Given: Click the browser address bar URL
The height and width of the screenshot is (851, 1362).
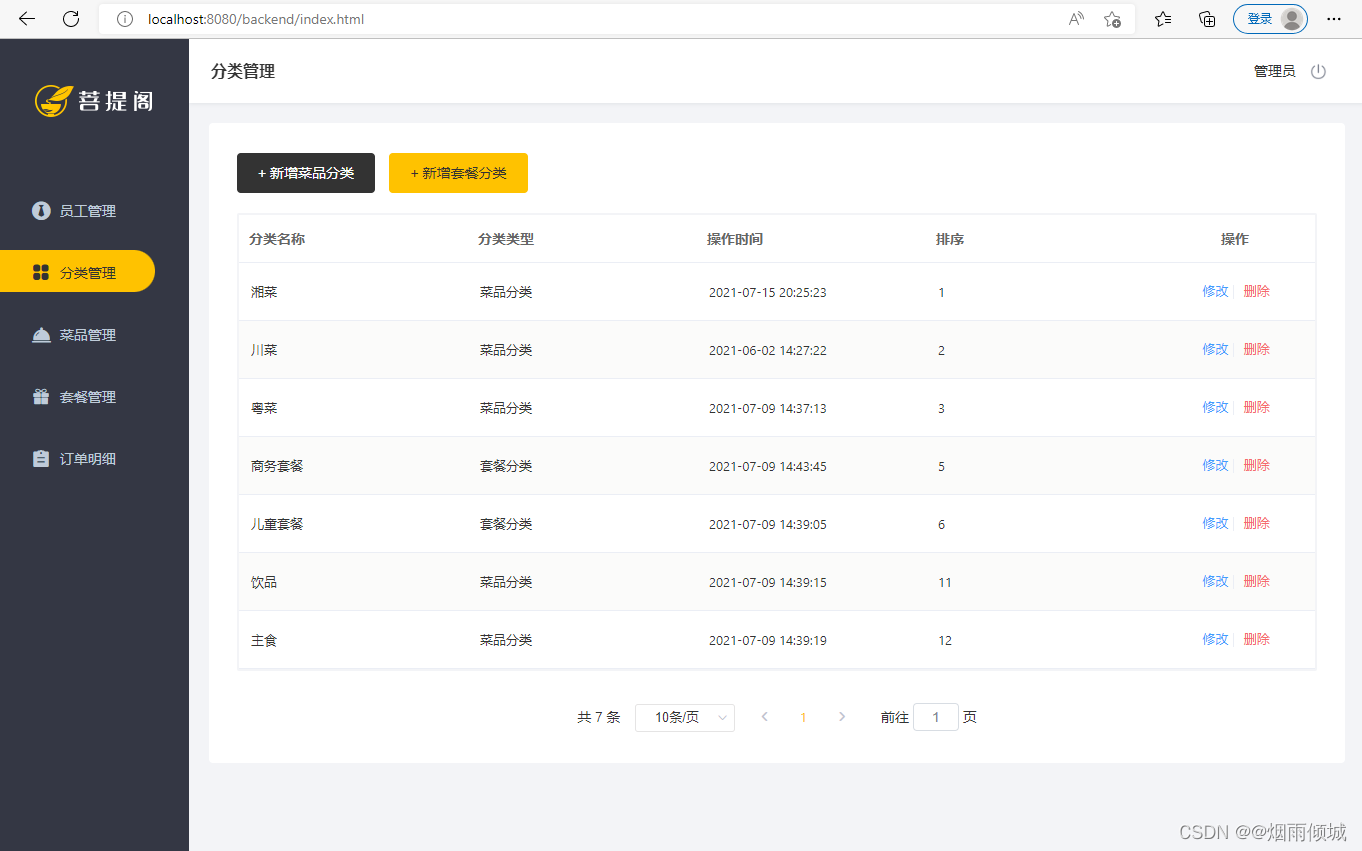Looking at the screenshot, I should 256,19.
